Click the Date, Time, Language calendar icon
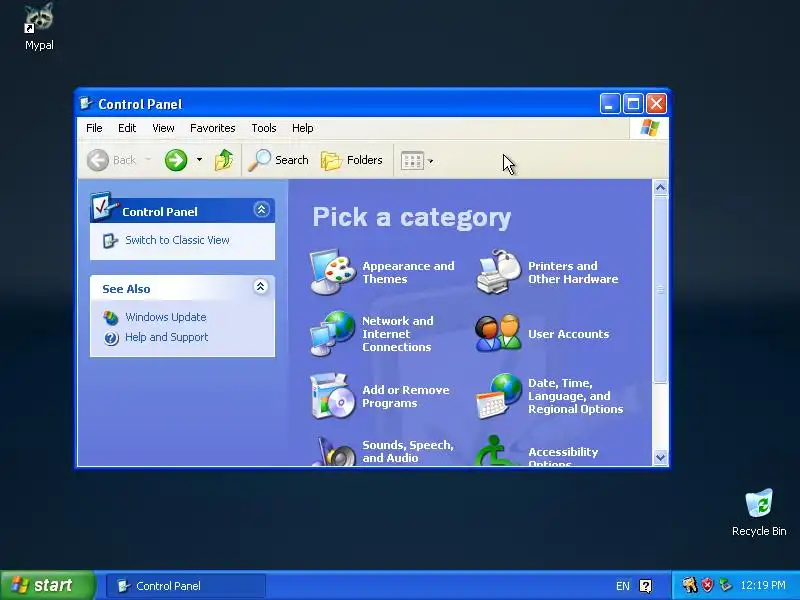 coord(499,396)
